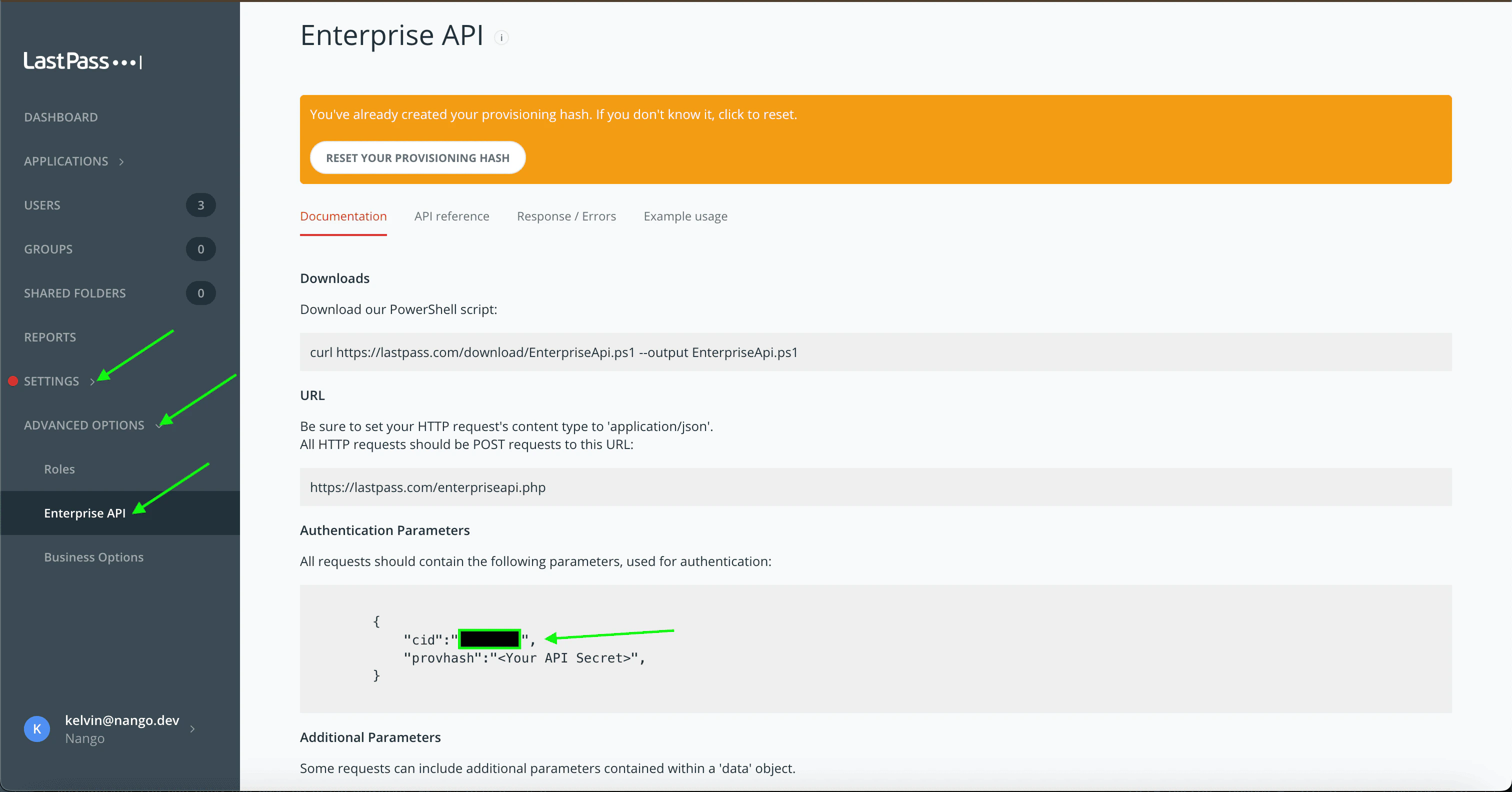Click the Users count badge showing 3

200,205
